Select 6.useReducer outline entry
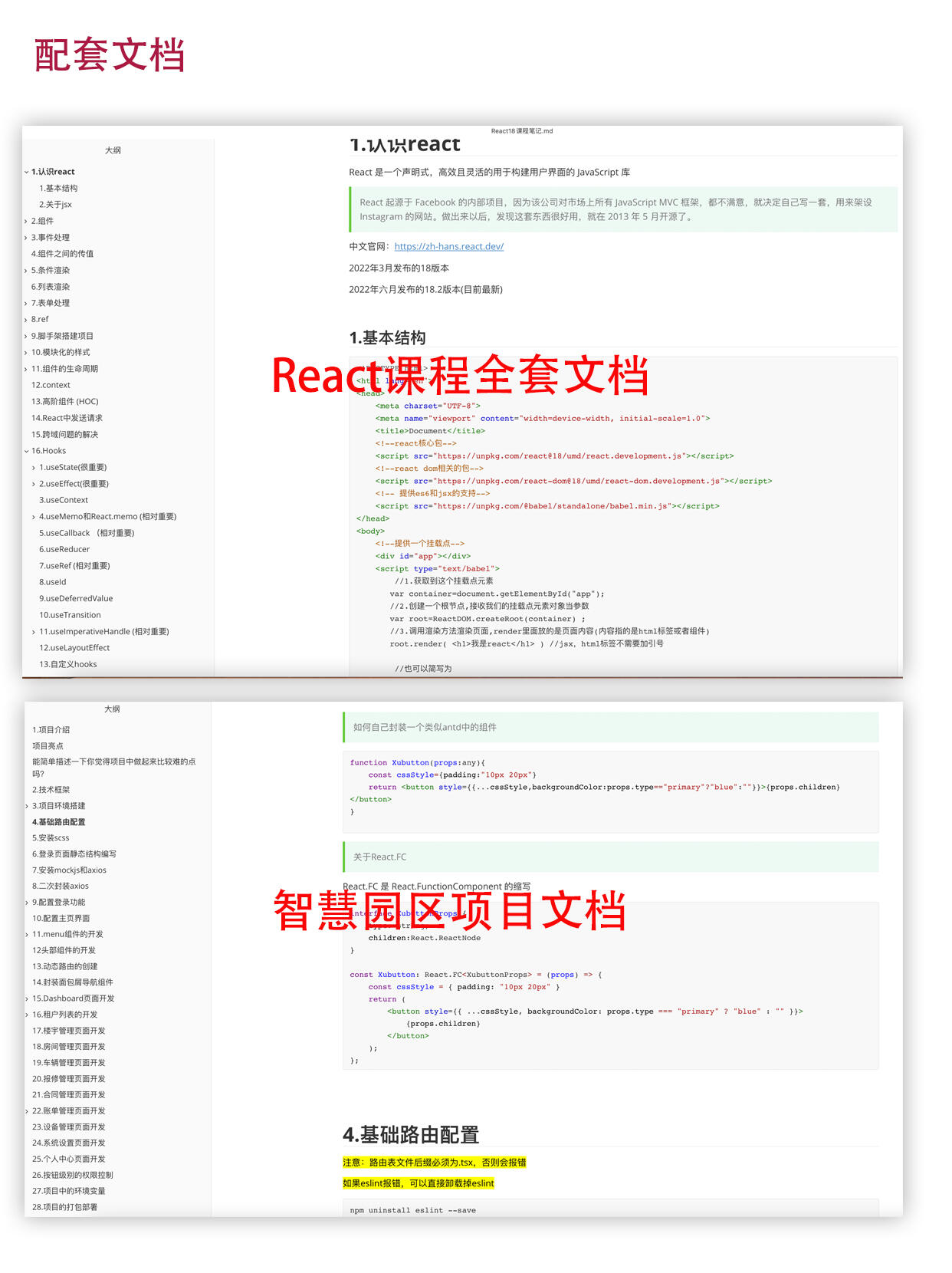Viewport: 952px width, 1273px height. pyautogui.click(x=64, y=549)
